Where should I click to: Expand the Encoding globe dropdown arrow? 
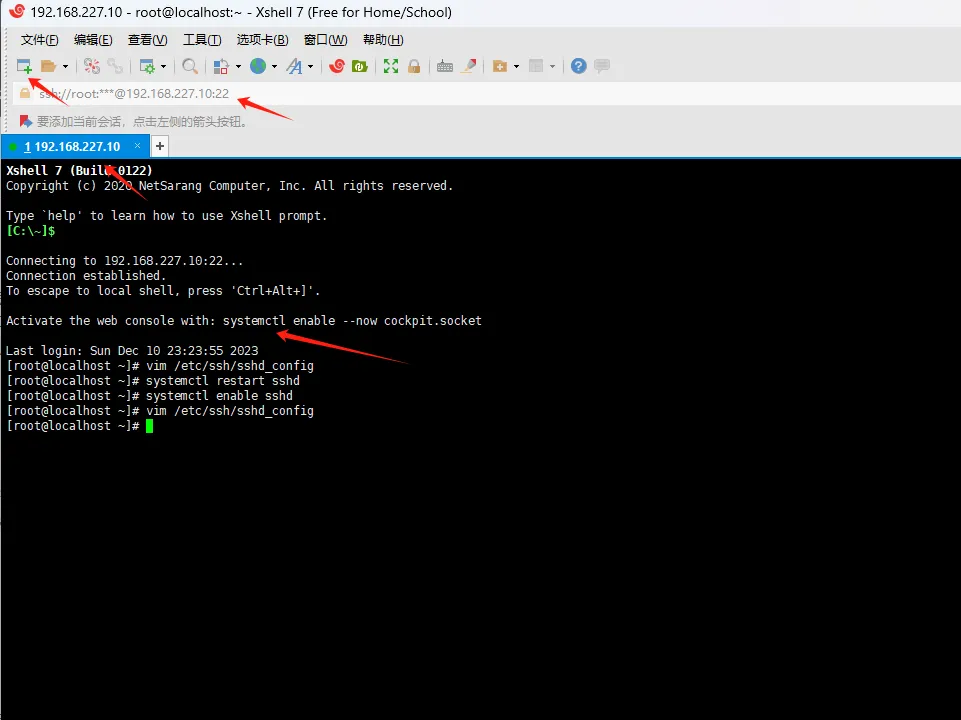[274, 66]
